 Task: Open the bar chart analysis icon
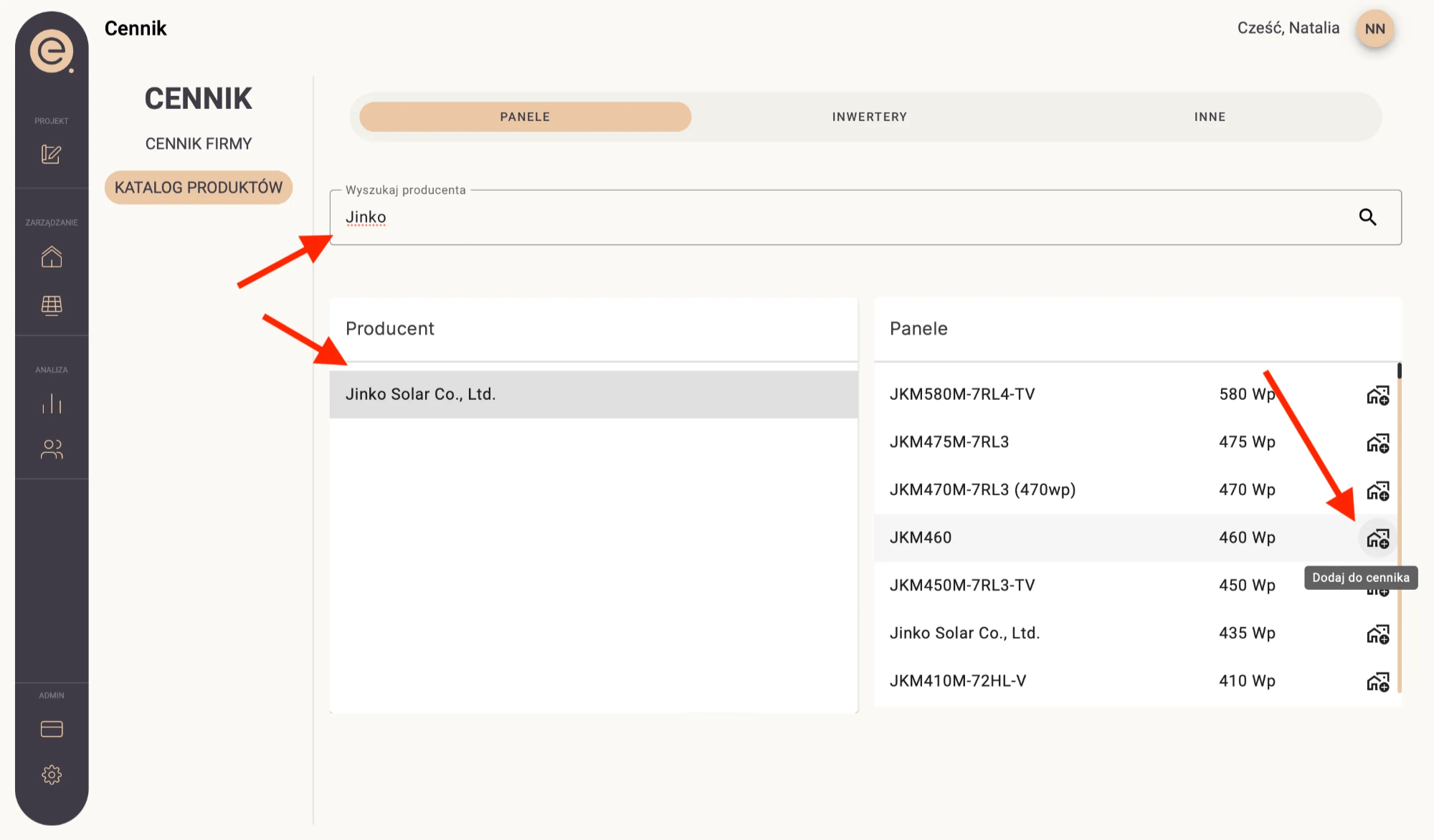pos(52,404)
